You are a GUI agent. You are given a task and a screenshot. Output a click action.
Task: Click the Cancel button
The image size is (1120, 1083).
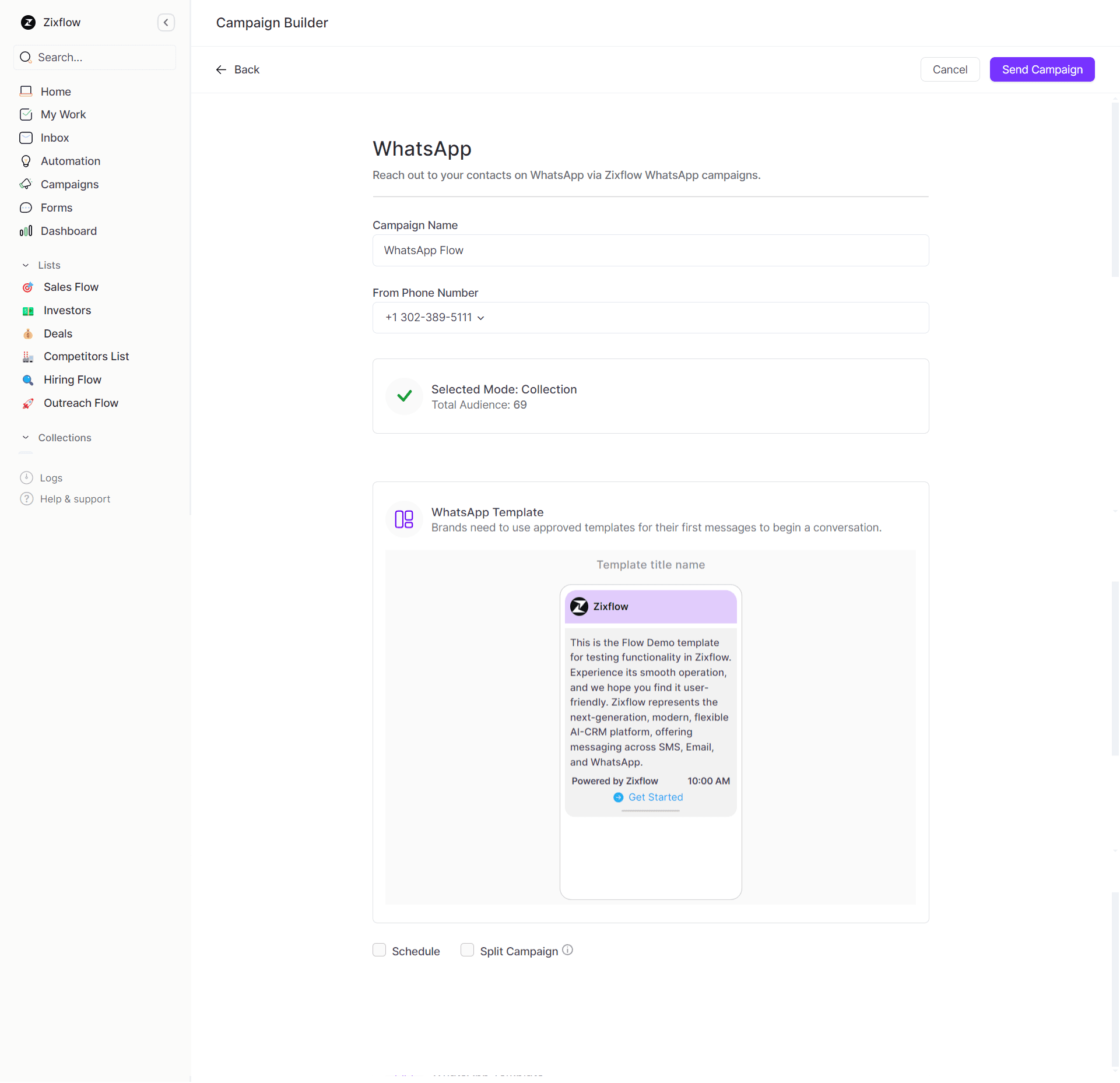tap(949, 70)
